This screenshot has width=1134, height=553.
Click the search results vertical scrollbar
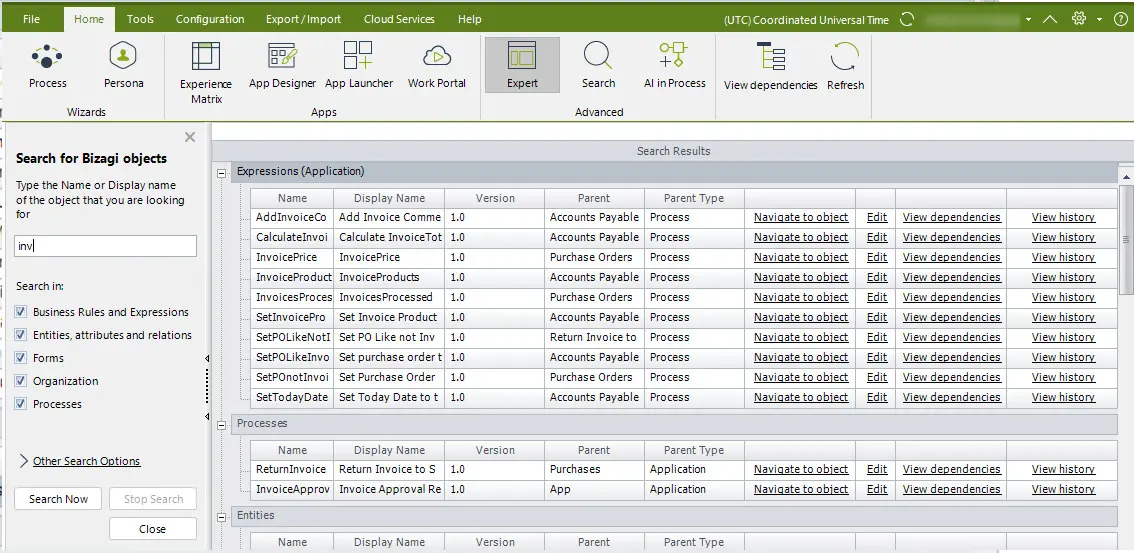pos(1125,239)
